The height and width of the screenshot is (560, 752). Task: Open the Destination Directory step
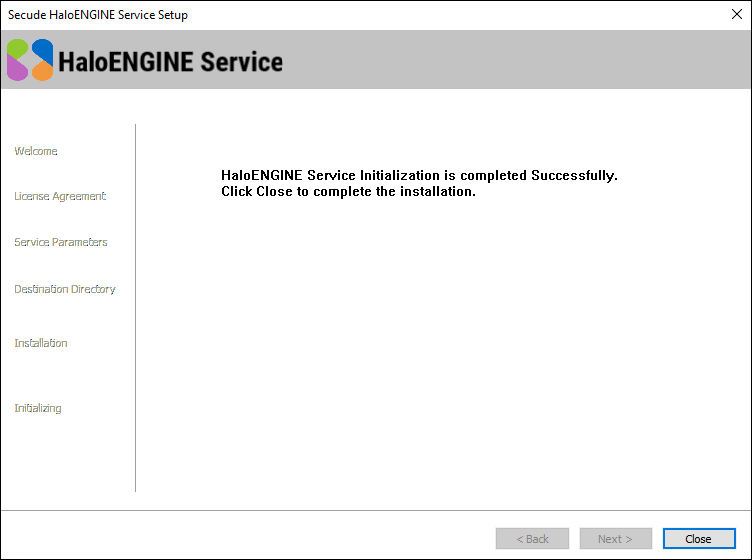coord(65,289)
